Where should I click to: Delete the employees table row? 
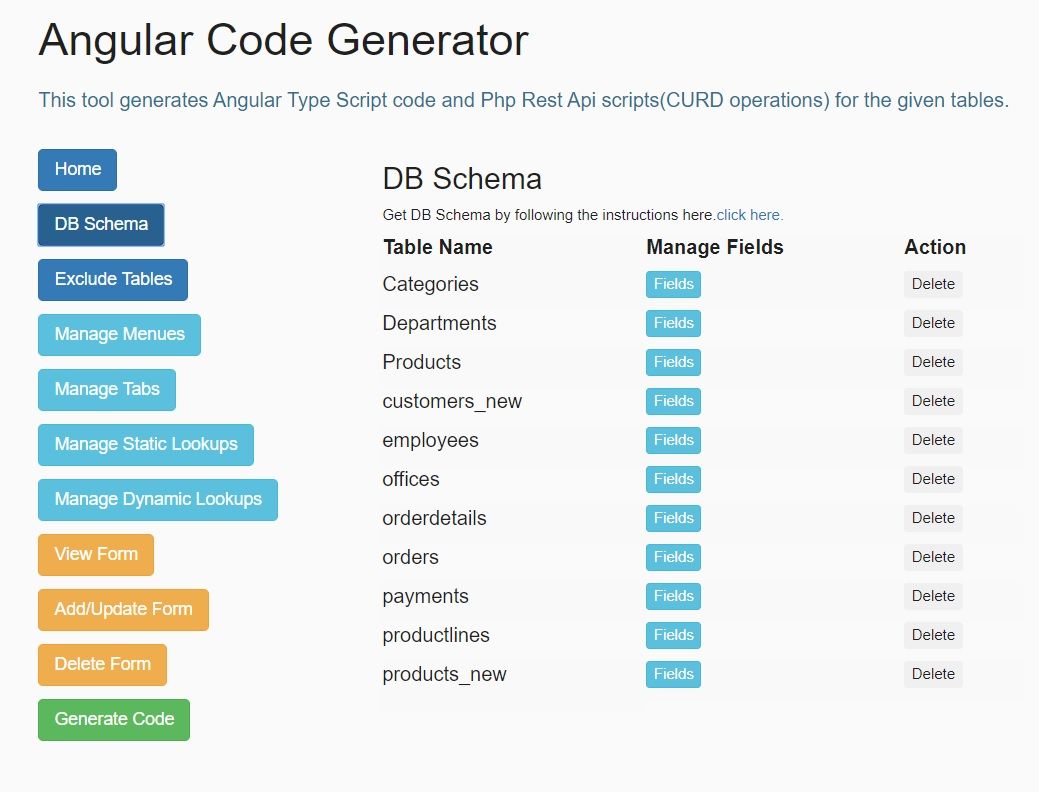tap(933, 441)
